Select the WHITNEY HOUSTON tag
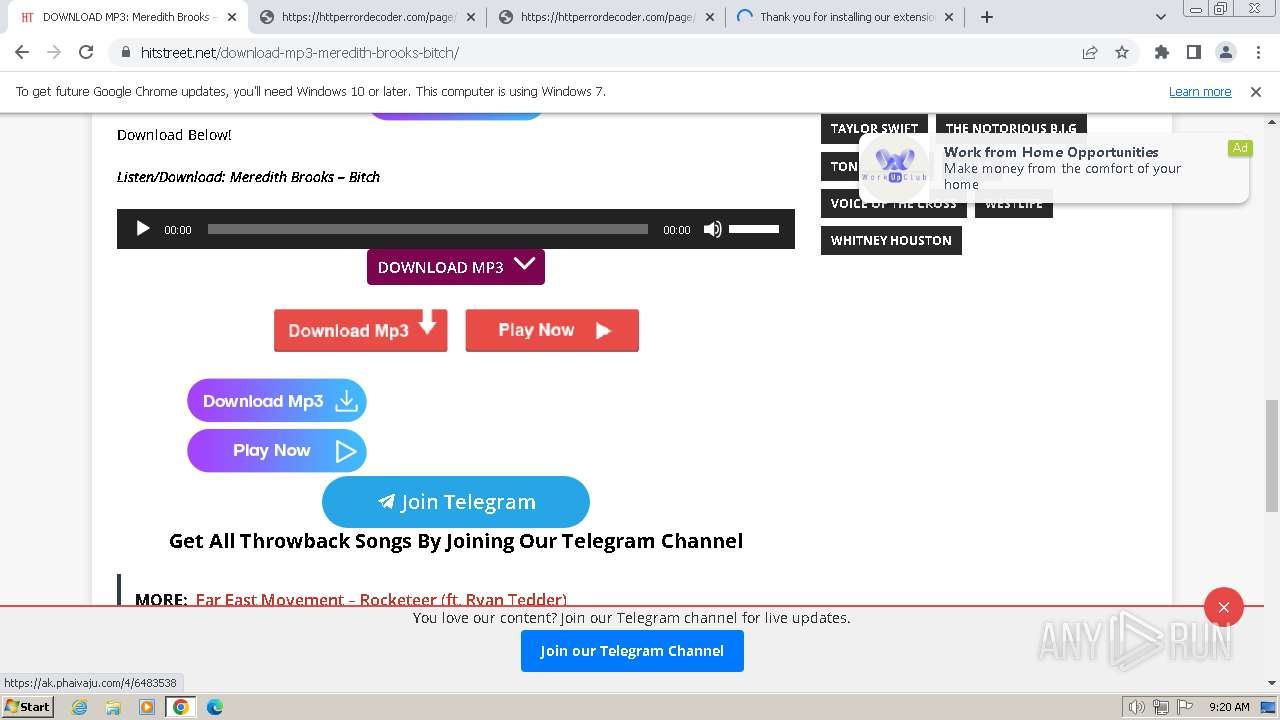 point(891,240)
